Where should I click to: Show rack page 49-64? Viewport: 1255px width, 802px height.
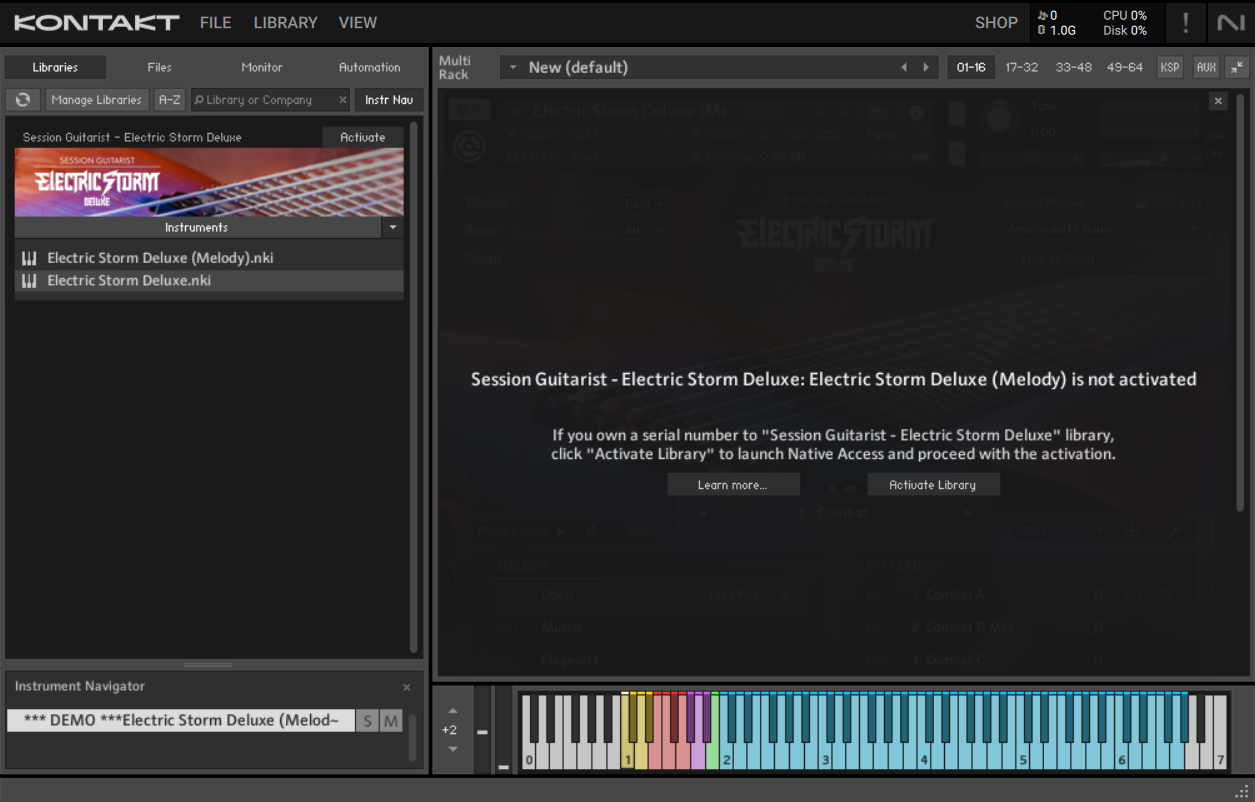point(1125,67)
